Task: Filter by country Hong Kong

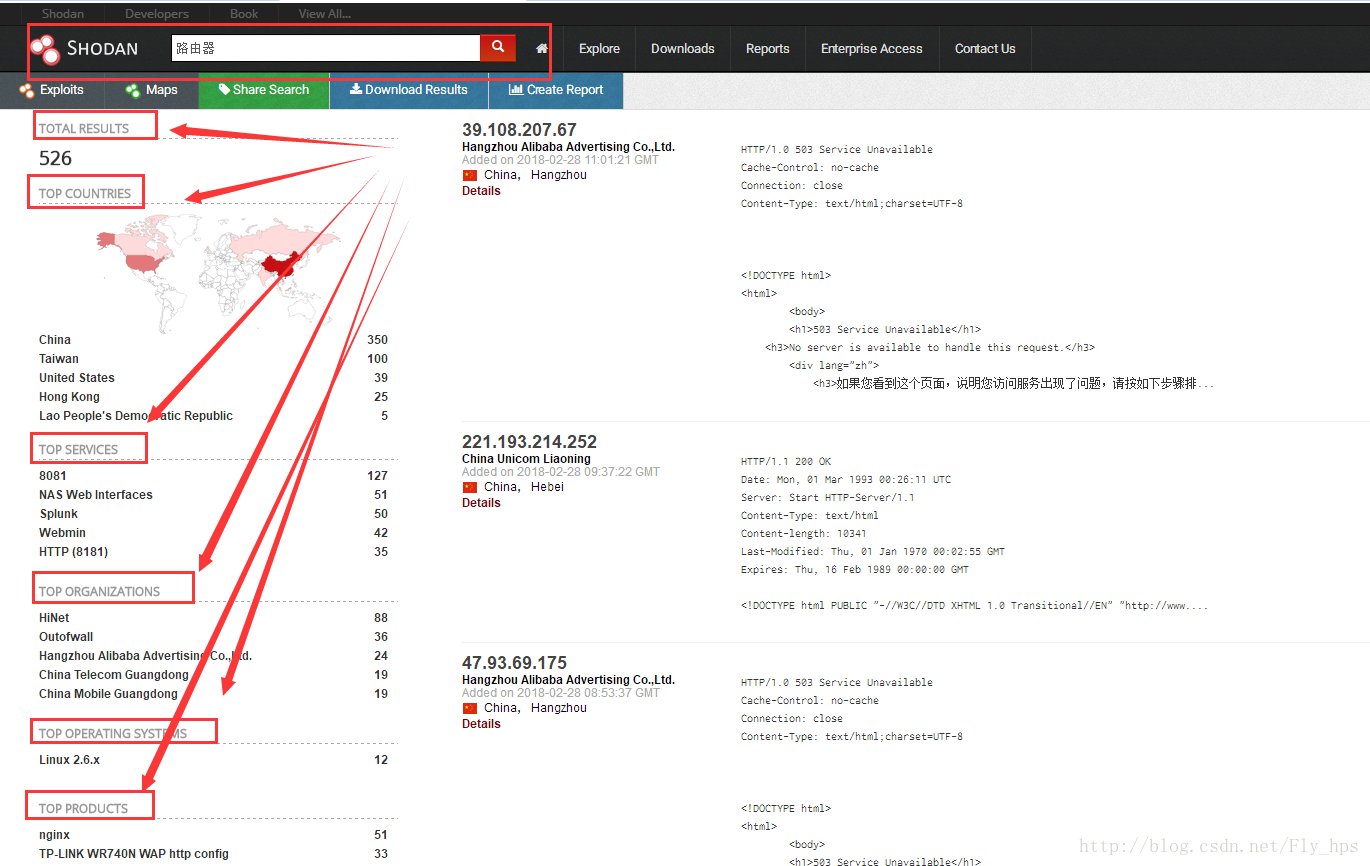Action: tap(69, 397)
